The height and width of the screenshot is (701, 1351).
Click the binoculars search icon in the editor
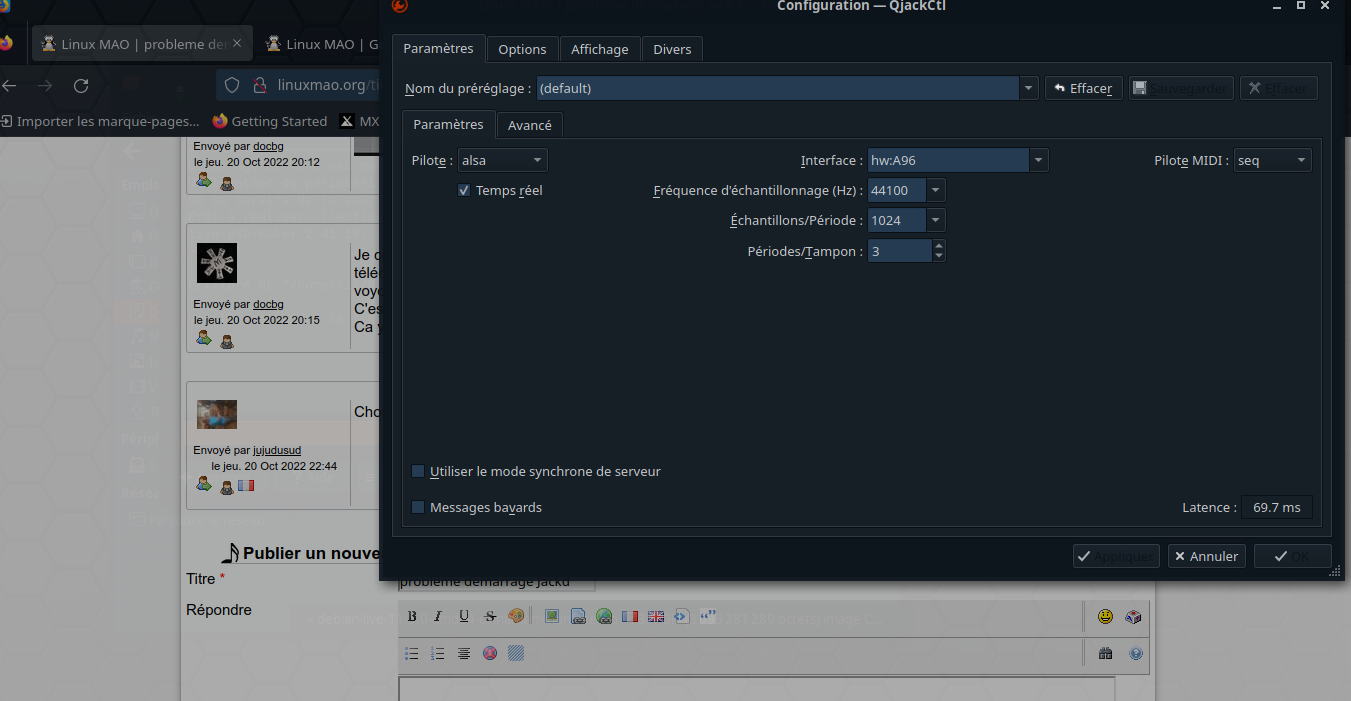tap(1105, 653)
